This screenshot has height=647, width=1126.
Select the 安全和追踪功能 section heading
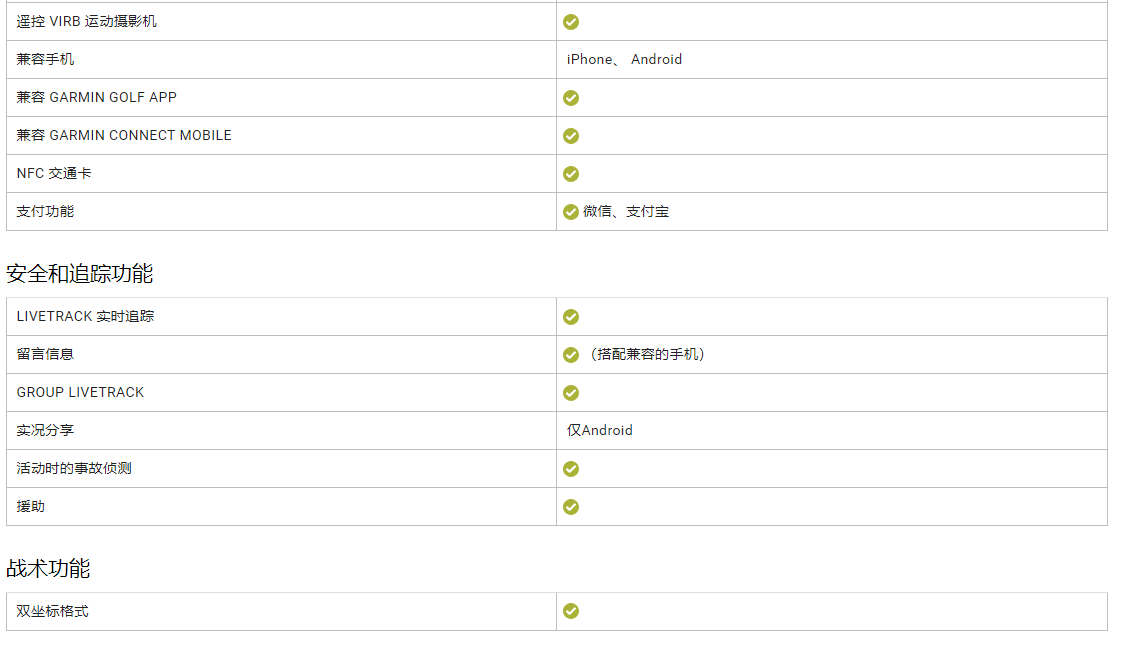[80, 274]
